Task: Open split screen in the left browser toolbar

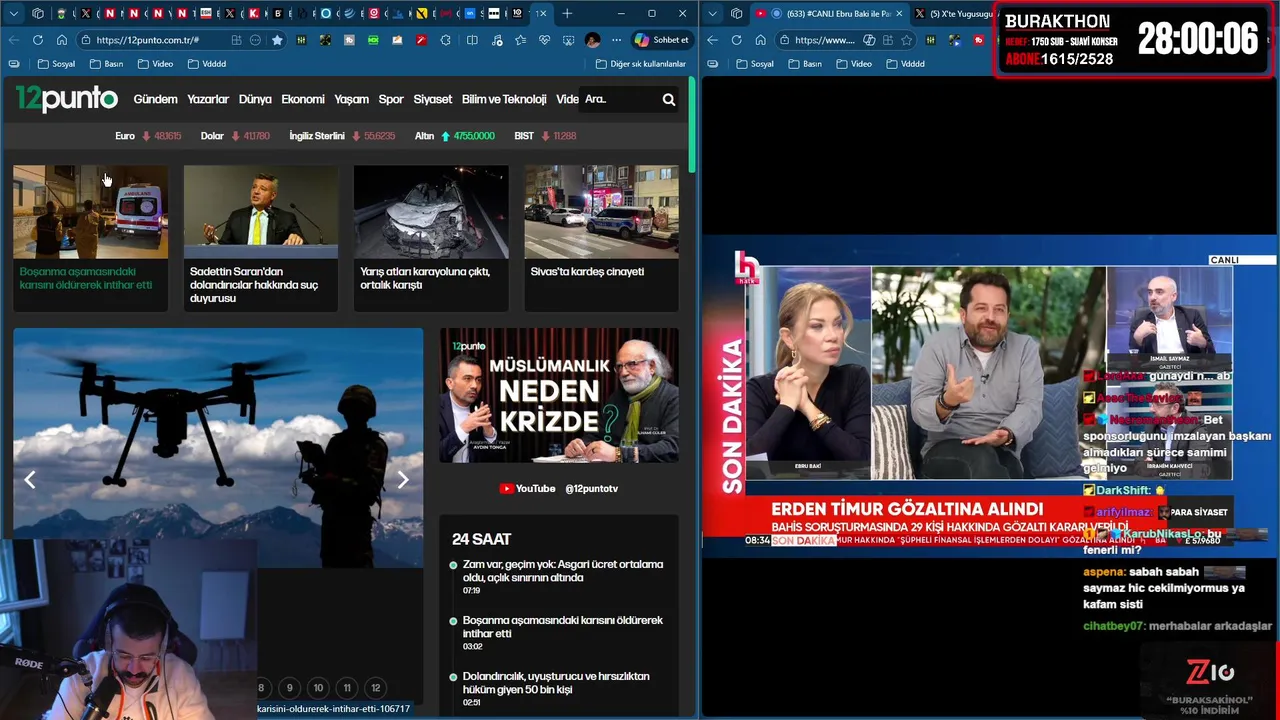Action: (x=472, y=40)
